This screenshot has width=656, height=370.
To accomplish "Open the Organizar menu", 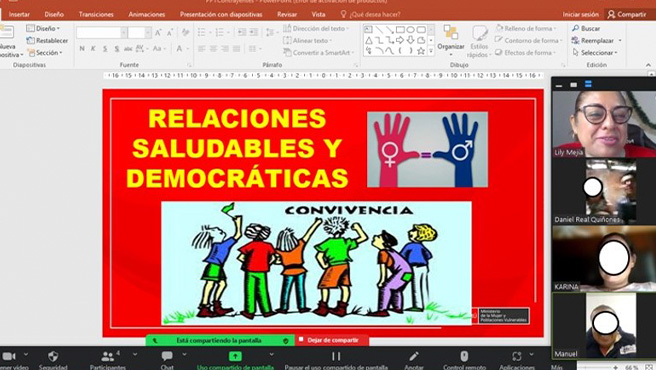I will point(451,41).
